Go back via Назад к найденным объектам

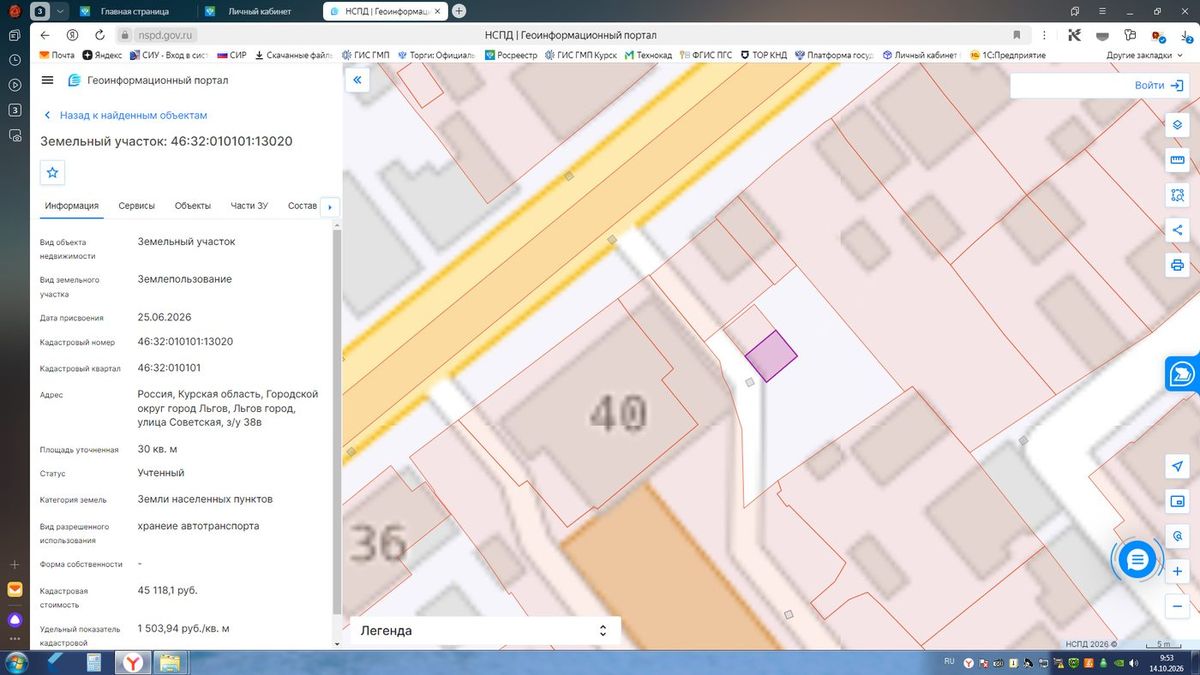pyautogui.click(x=124, y=116)
